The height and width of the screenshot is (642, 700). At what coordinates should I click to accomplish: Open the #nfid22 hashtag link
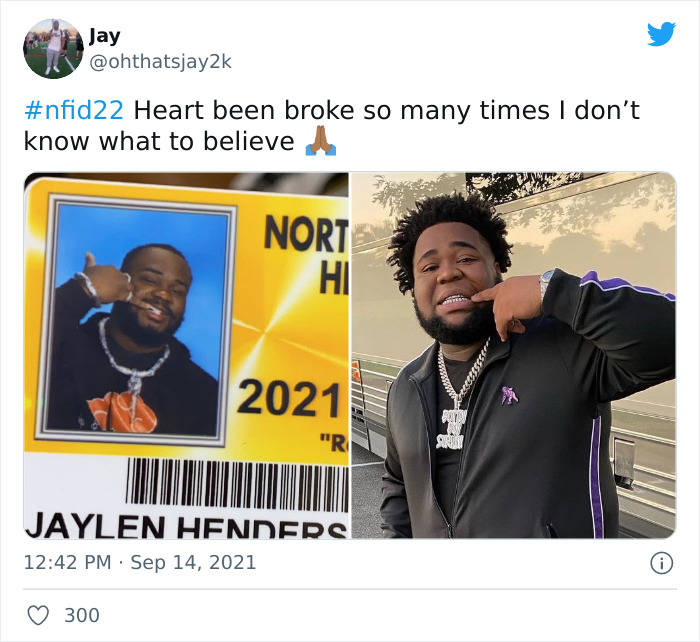click(x=74, y=110)
